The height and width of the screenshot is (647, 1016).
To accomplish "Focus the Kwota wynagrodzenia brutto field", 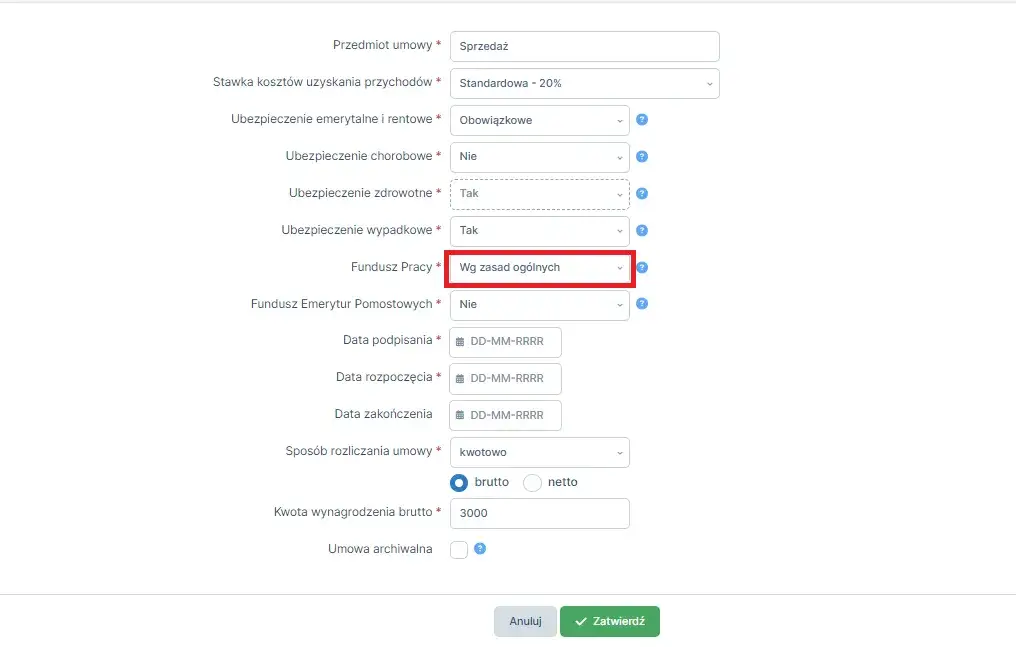I will click(540, 513).
